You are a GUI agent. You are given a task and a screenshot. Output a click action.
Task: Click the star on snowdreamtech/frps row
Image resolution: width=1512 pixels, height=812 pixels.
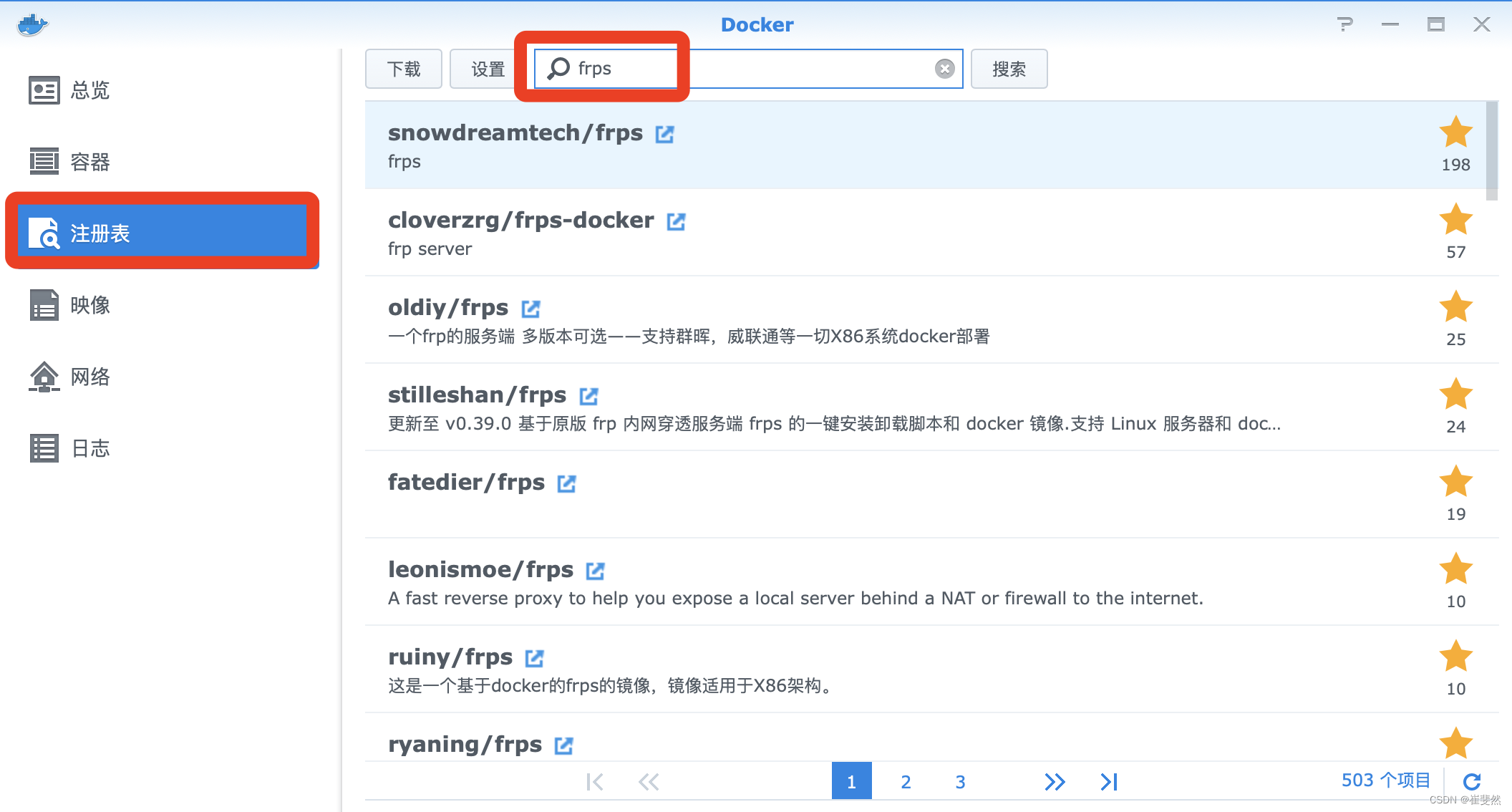pos(1455,132)
